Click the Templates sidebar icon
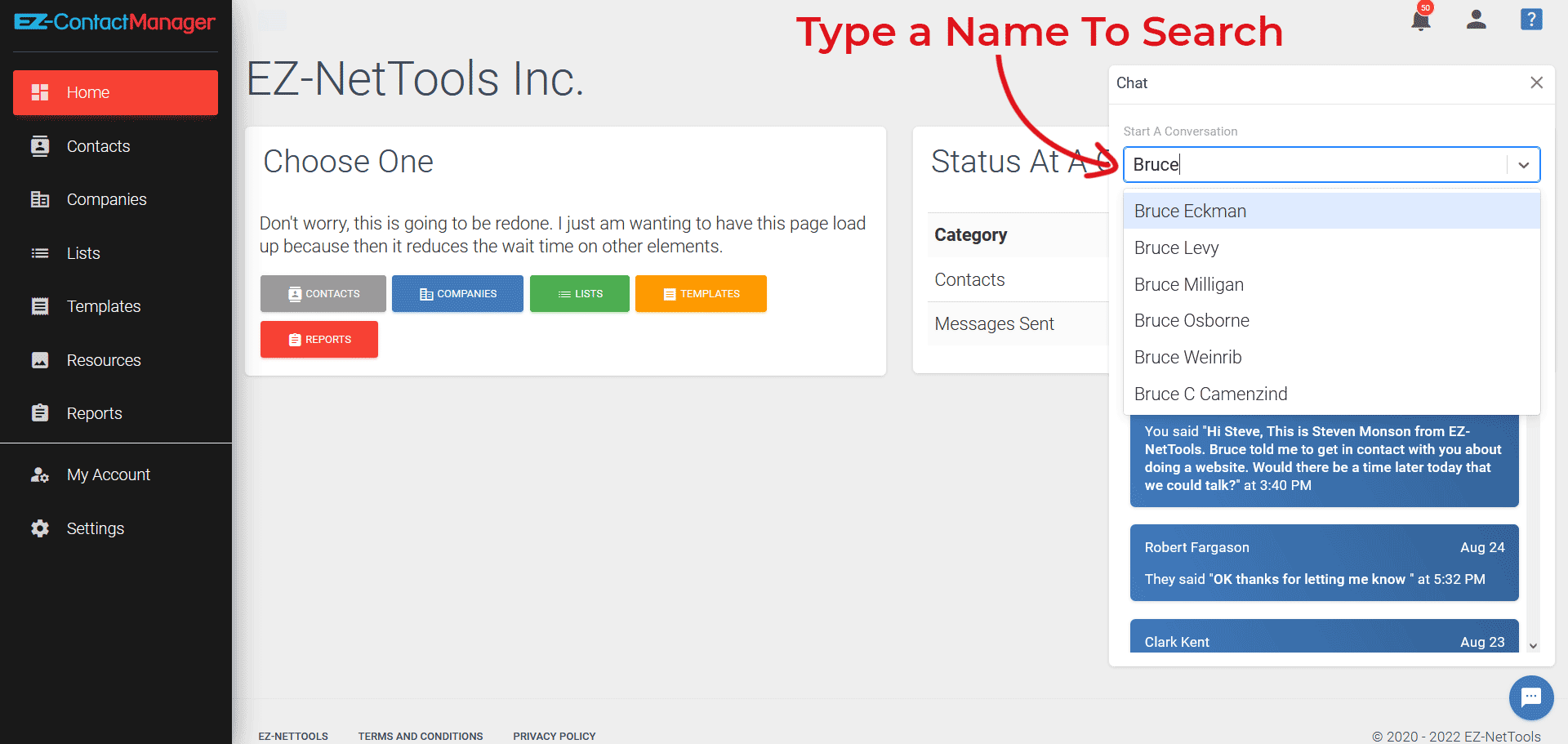 [x=40, y=306]
